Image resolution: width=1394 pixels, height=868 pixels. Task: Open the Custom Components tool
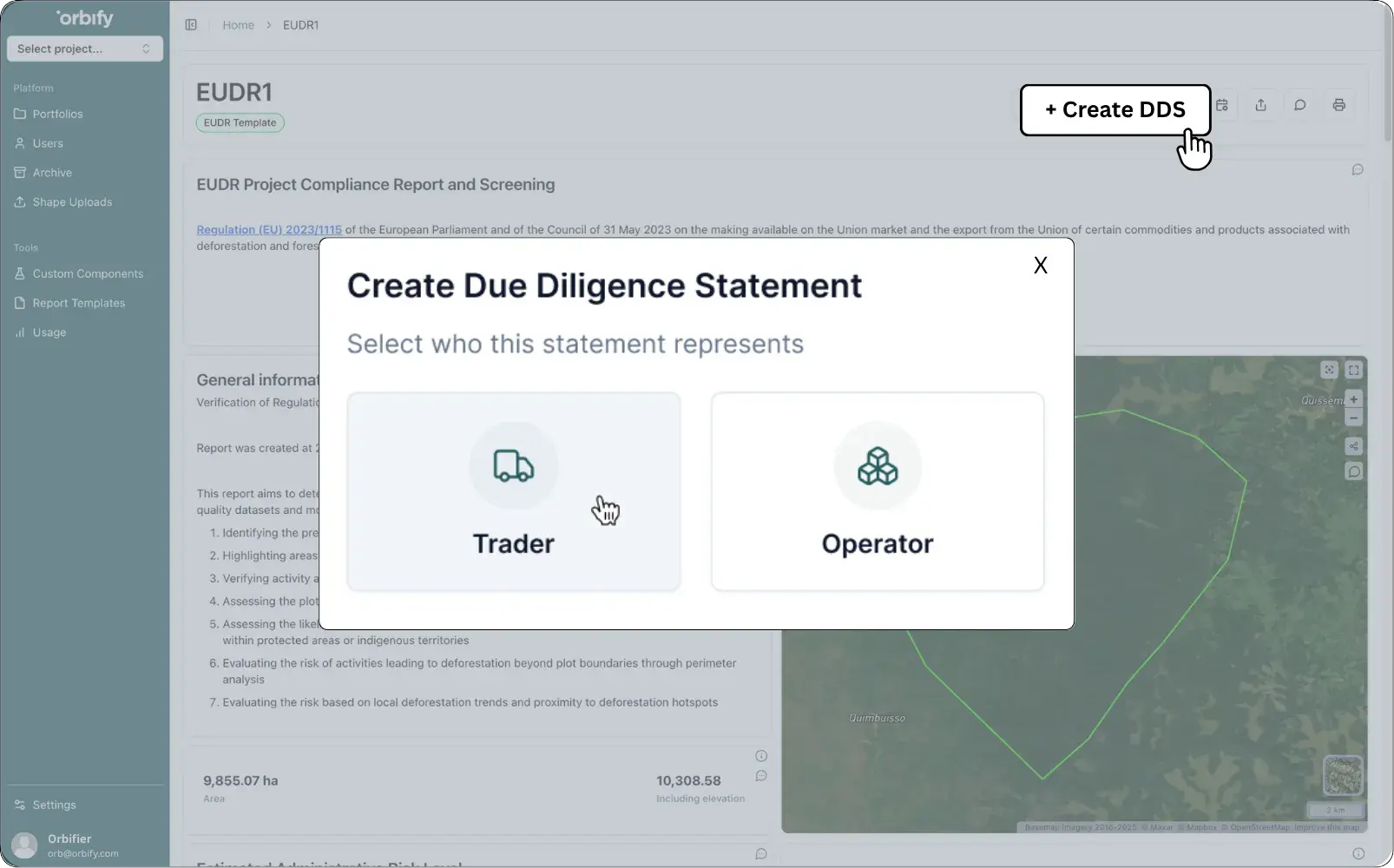pyautogui.click(x=88, y=273)
